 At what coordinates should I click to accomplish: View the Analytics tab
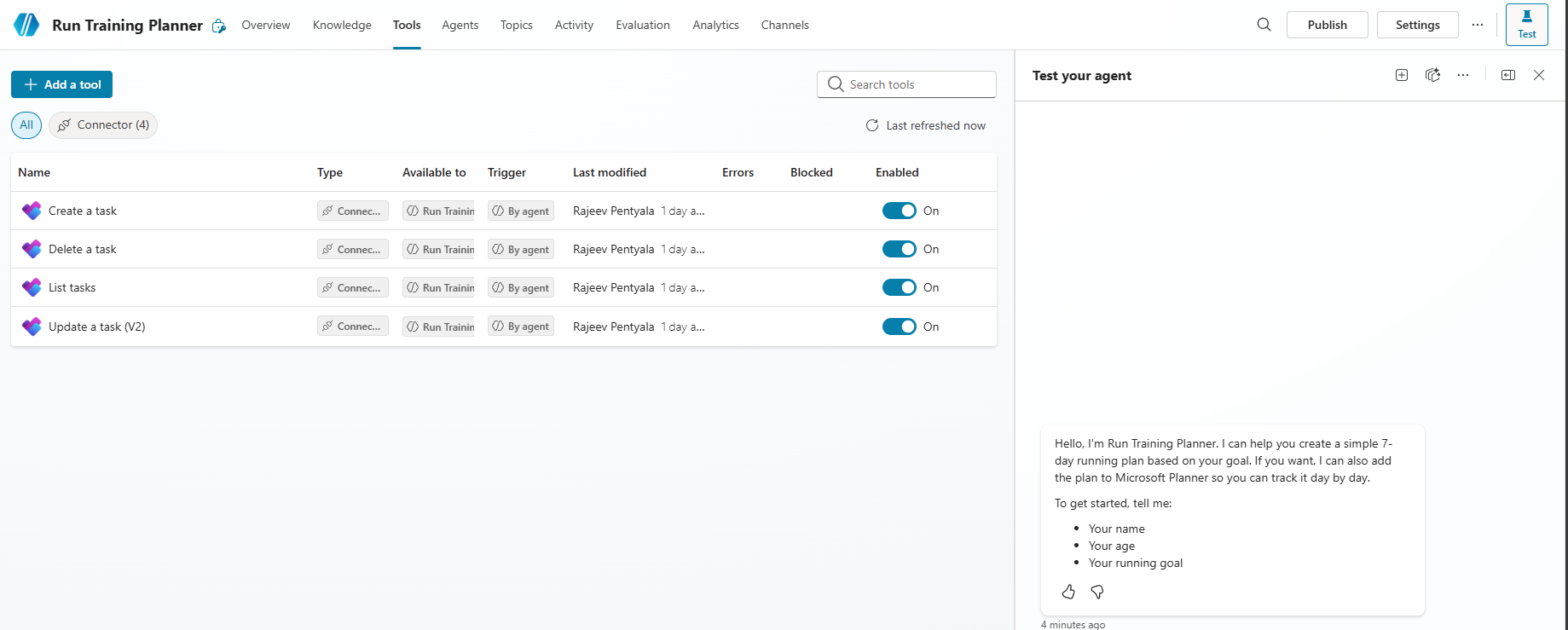(715, 25)
